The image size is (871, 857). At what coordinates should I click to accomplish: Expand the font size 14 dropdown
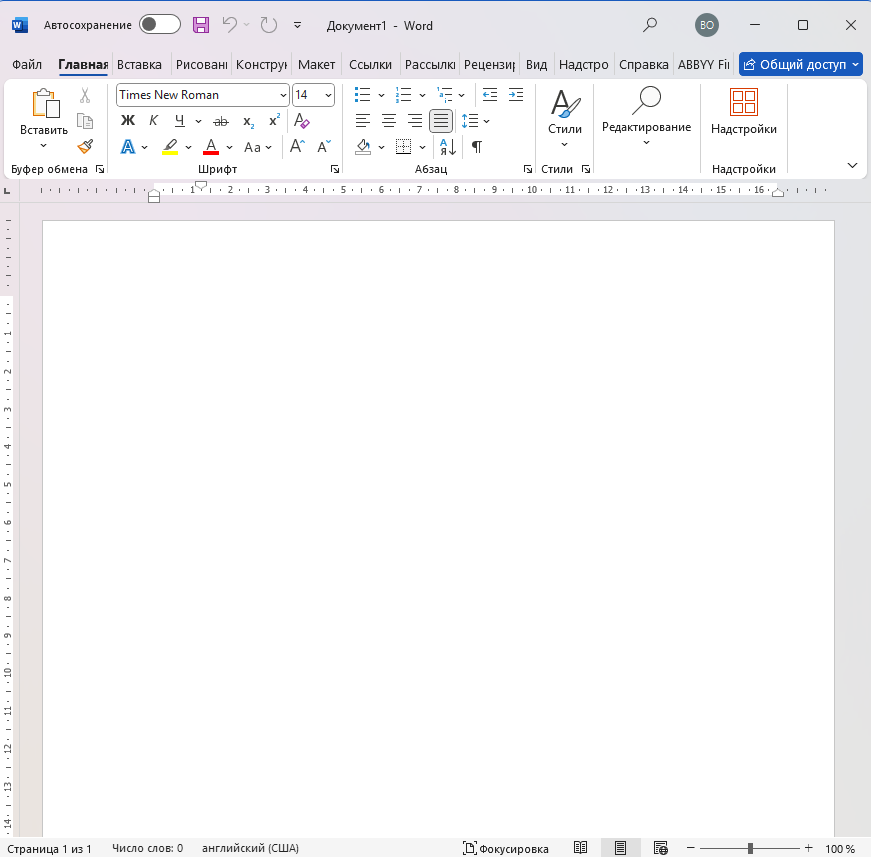click(328, 95)
